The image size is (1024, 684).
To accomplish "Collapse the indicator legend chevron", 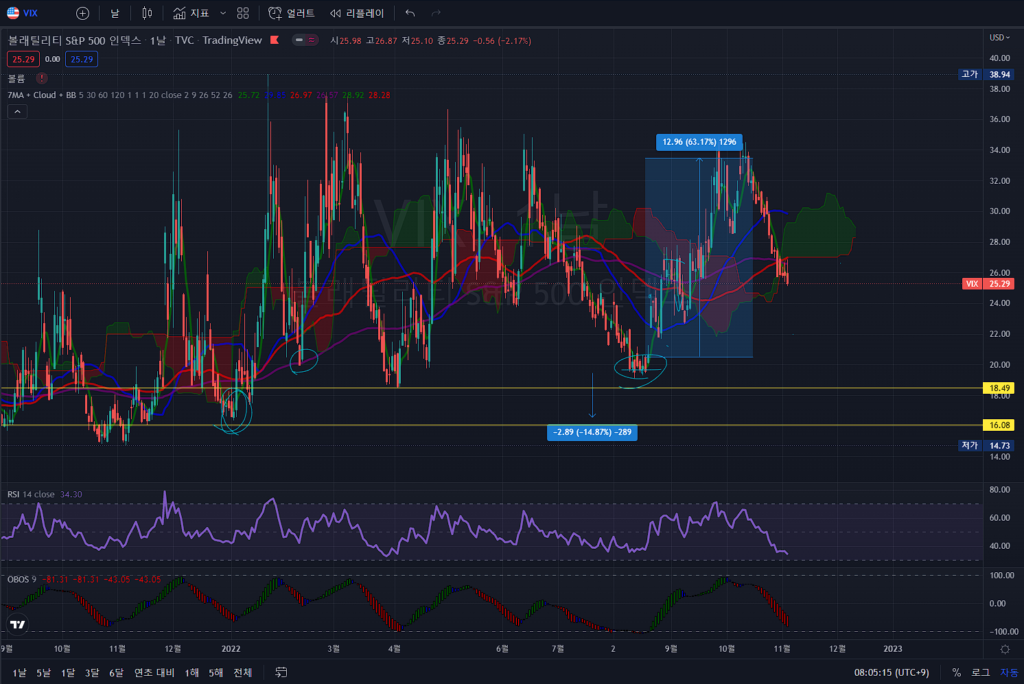I will click(17, 112).
